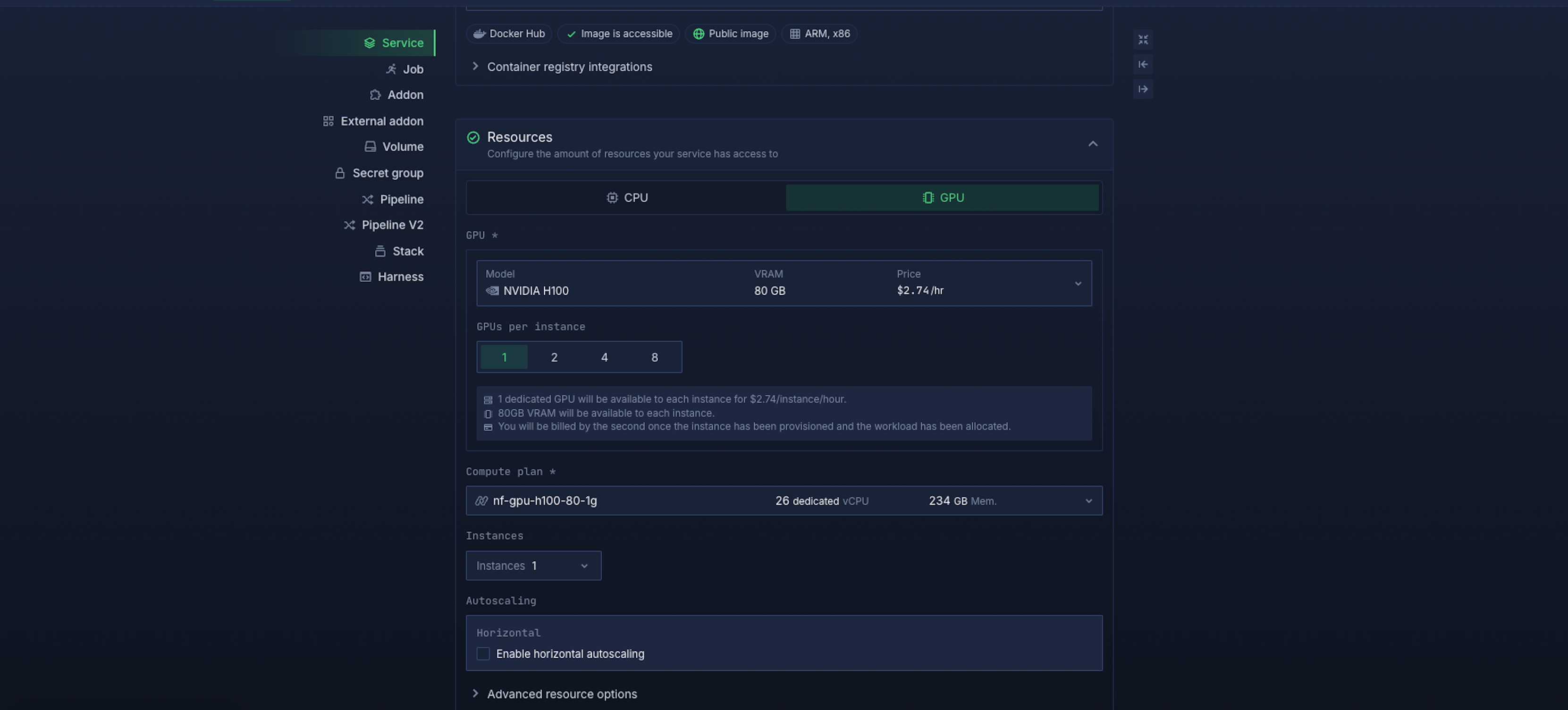Click the NVIDIA GPU card icon
This screenshot has width=1568, height=710.
tap(492, 291)
